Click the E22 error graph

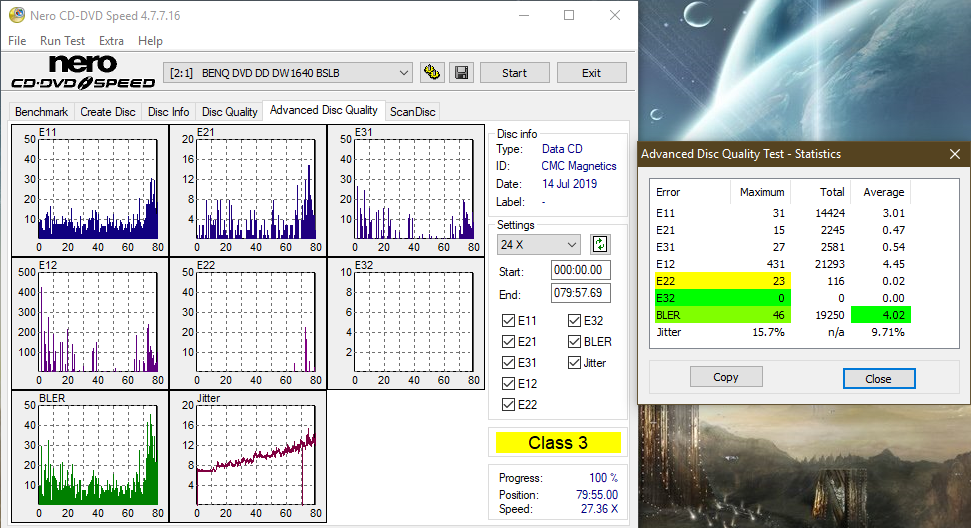coord(248,324)
